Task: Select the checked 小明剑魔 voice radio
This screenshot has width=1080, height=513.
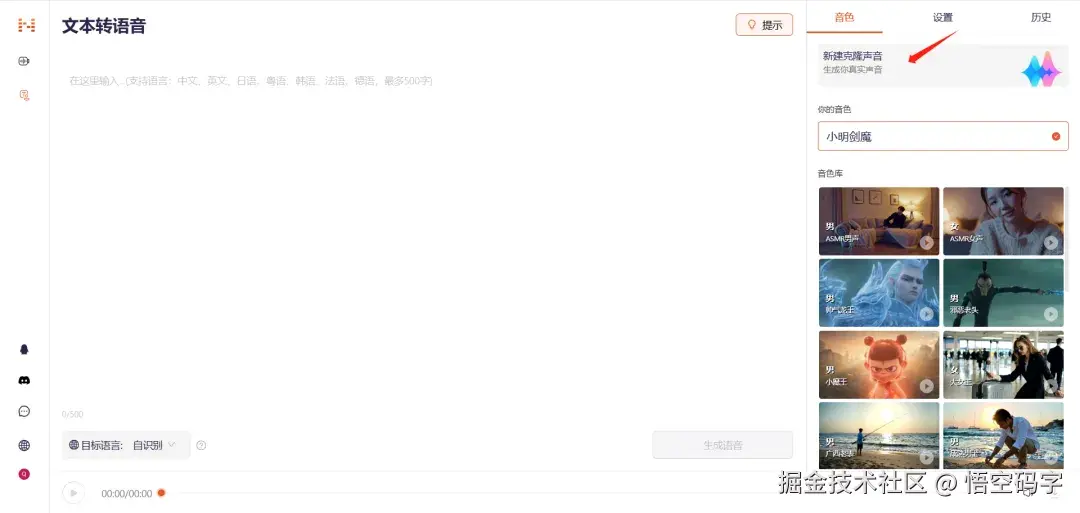Action: [x=1056, y=136]
